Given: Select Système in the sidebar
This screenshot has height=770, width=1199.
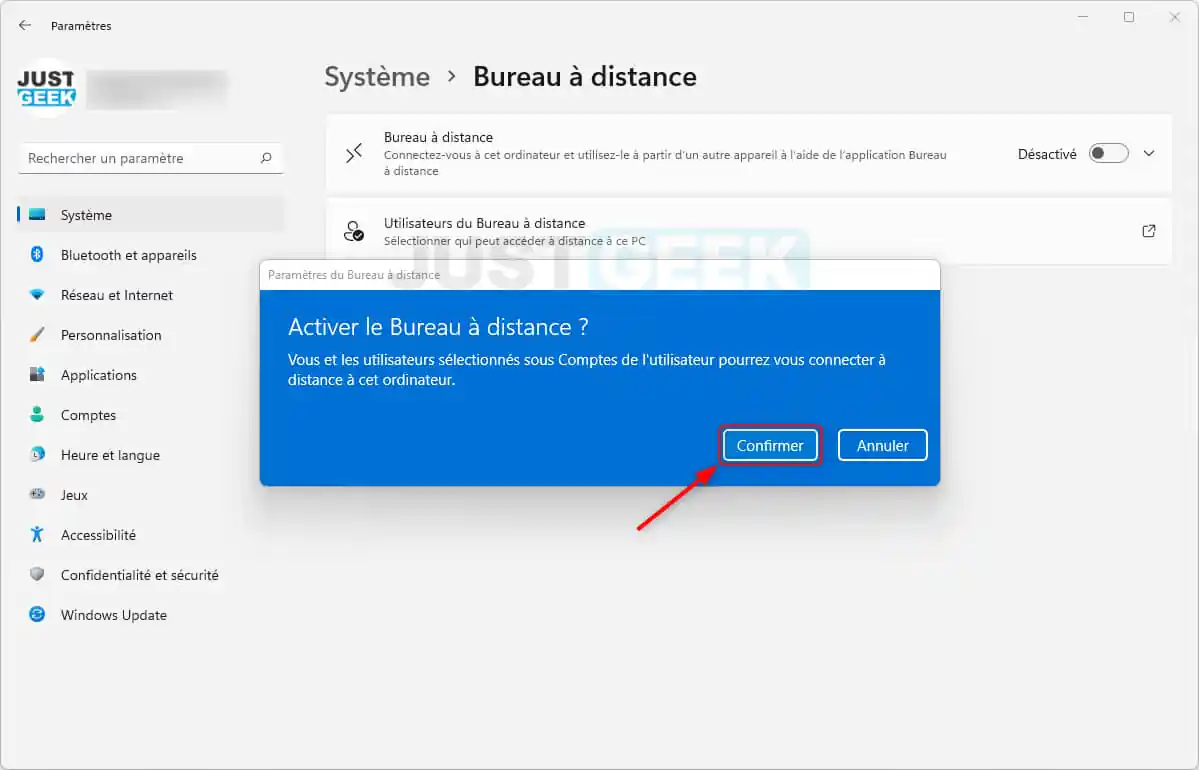Looking at the screenshot, I should 150,215.
